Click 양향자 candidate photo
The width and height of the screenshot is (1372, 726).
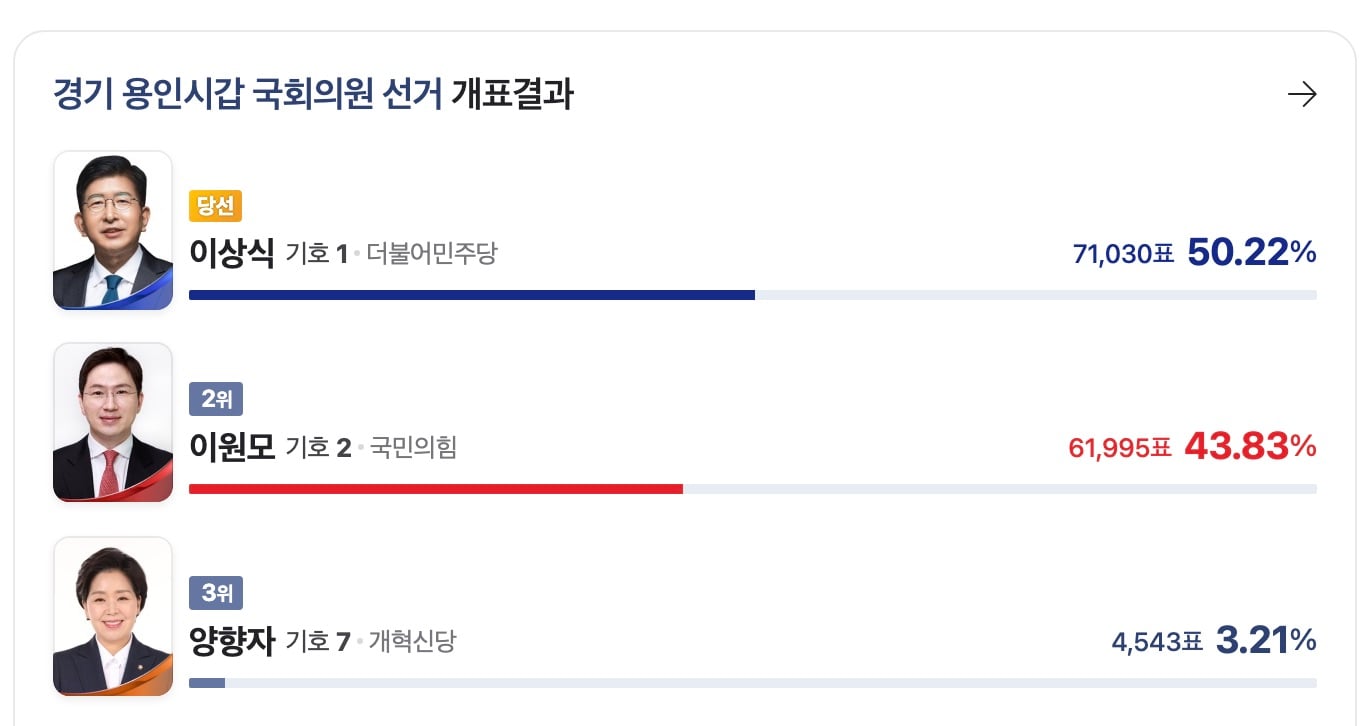pos(113,616)
